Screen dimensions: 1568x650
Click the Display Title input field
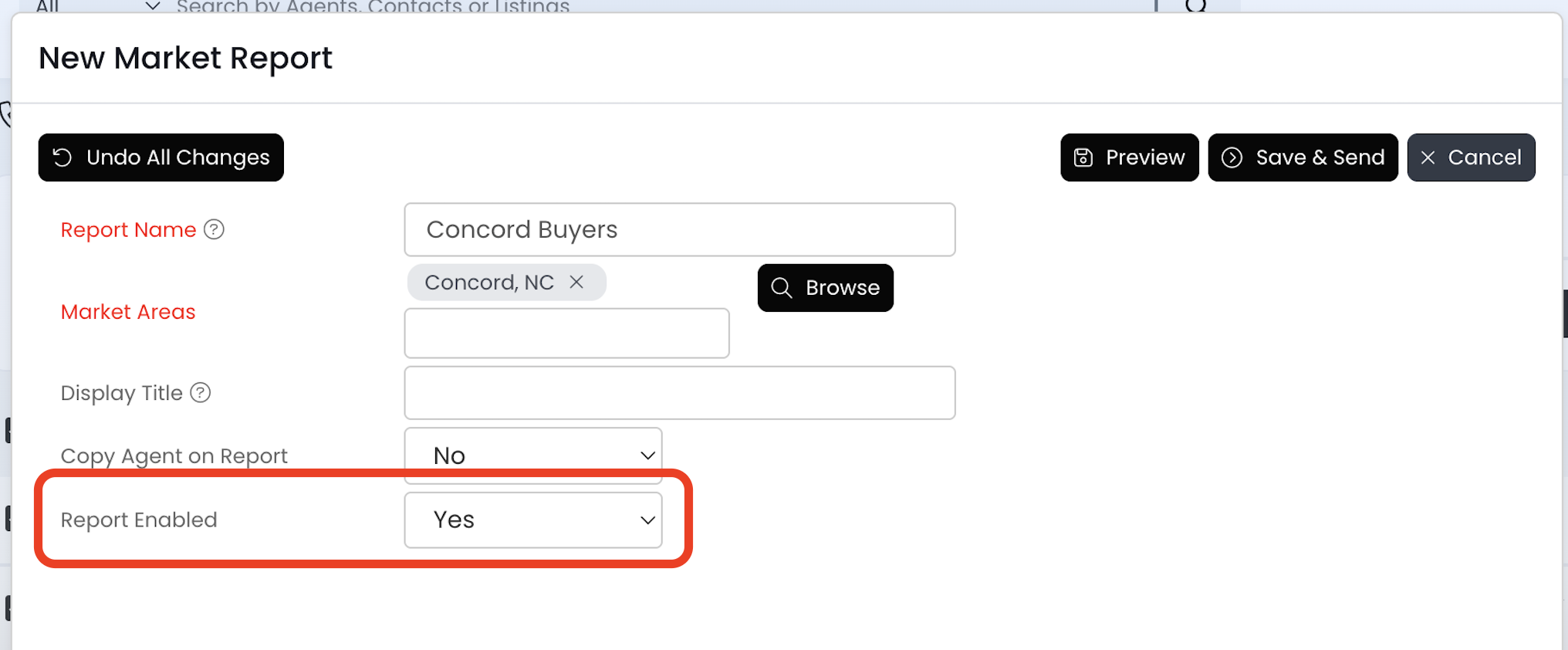(679, 393)
